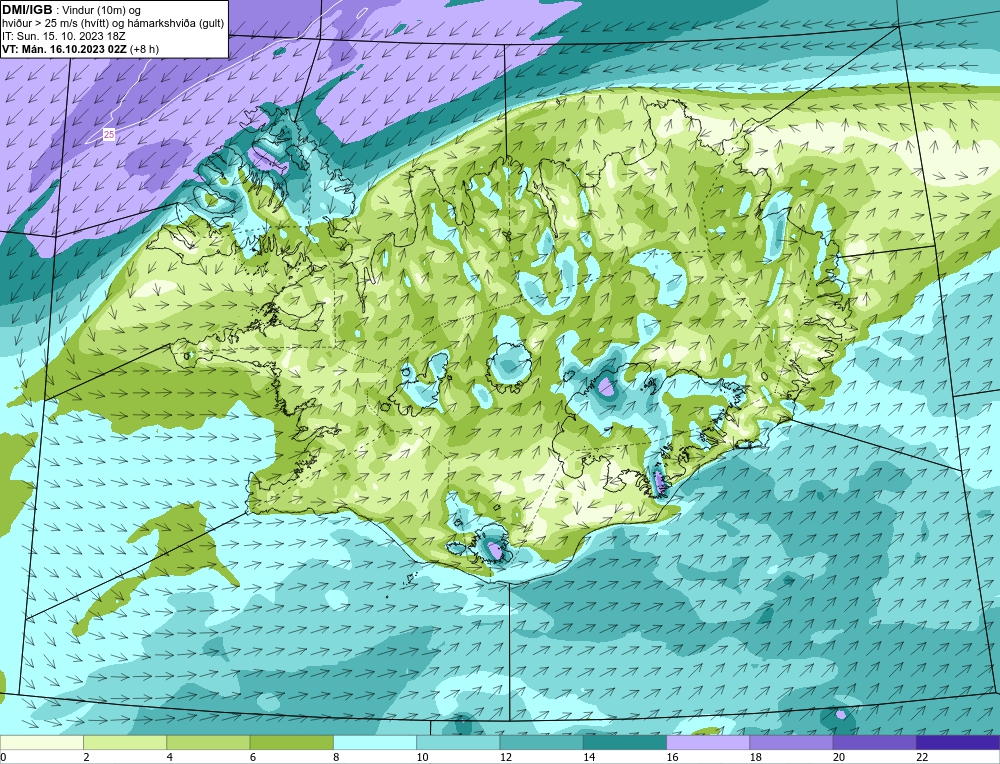Click the legend scale number 22
This screenshot has height=764, width=1000.
(923, 757)
